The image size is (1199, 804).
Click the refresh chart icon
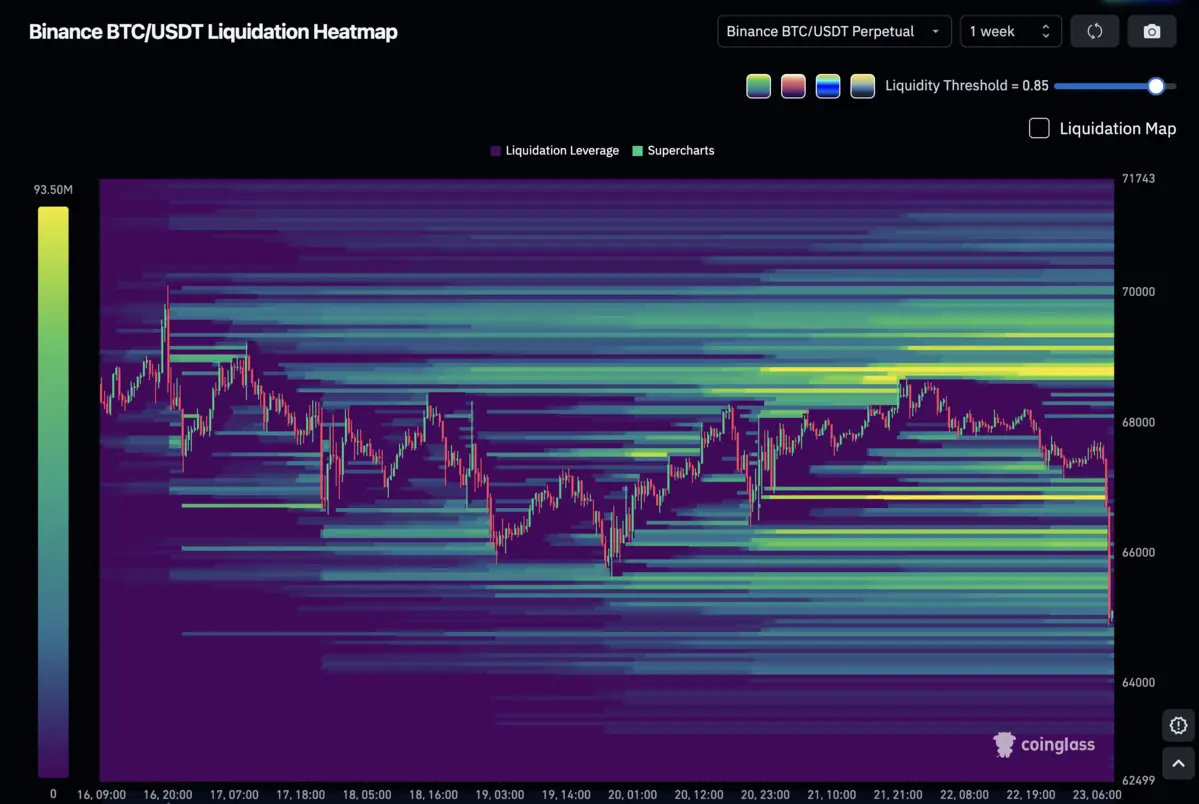pyautogui.click(x=1094, y=31)
